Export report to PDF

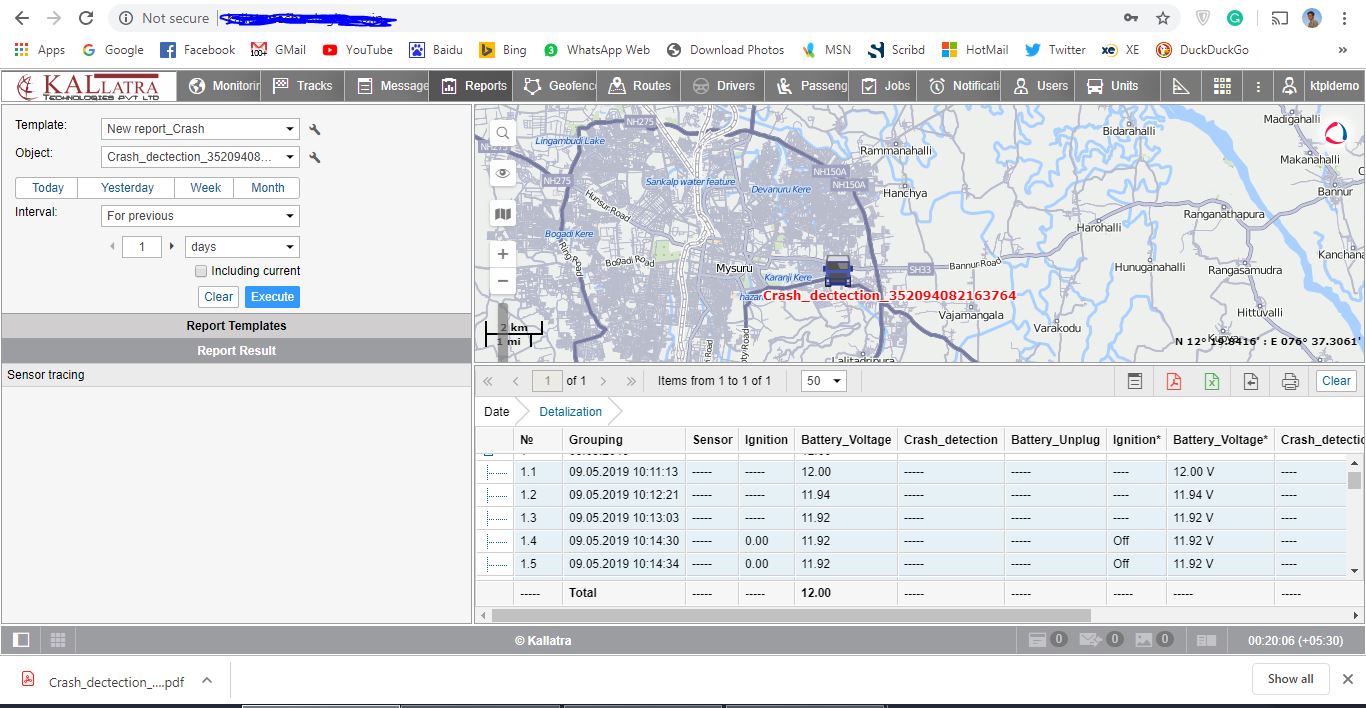(x=1173, y=381)
